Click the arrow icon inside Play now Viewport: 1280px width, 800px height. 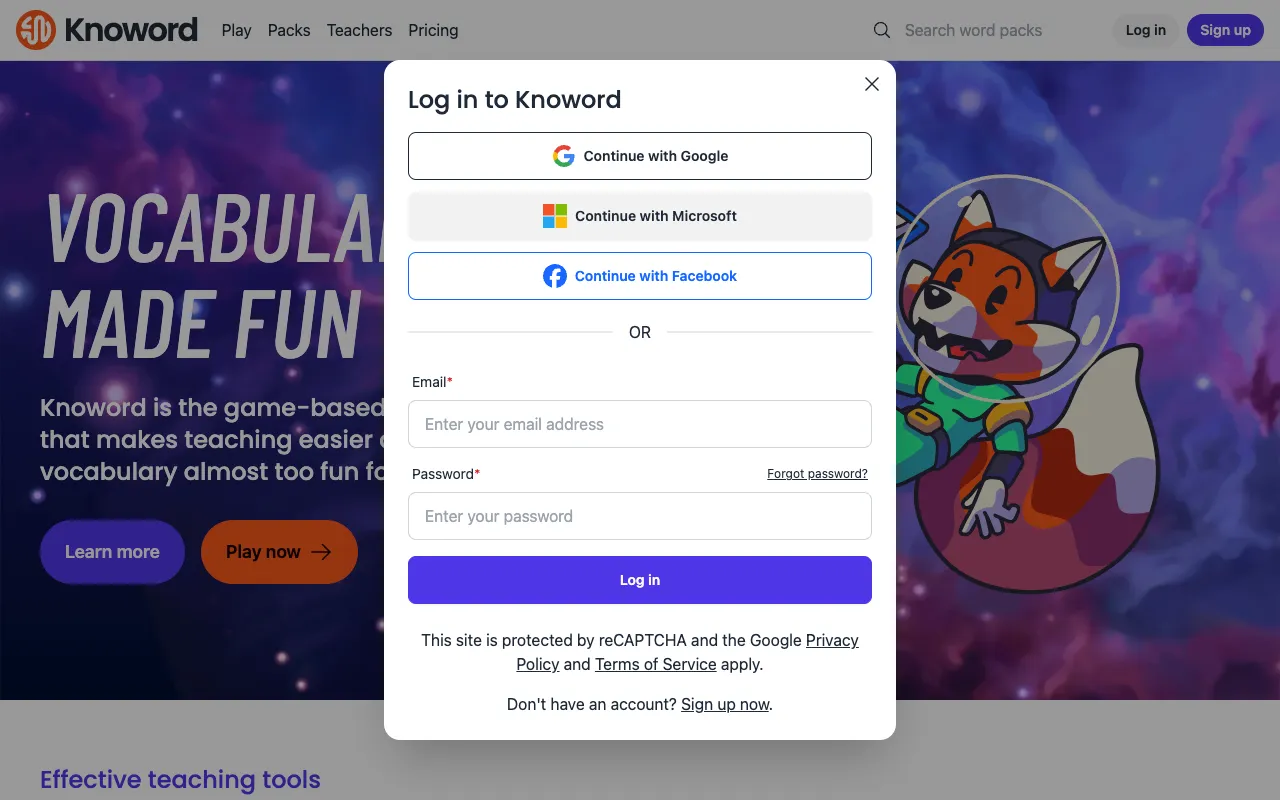coord(319,551)
